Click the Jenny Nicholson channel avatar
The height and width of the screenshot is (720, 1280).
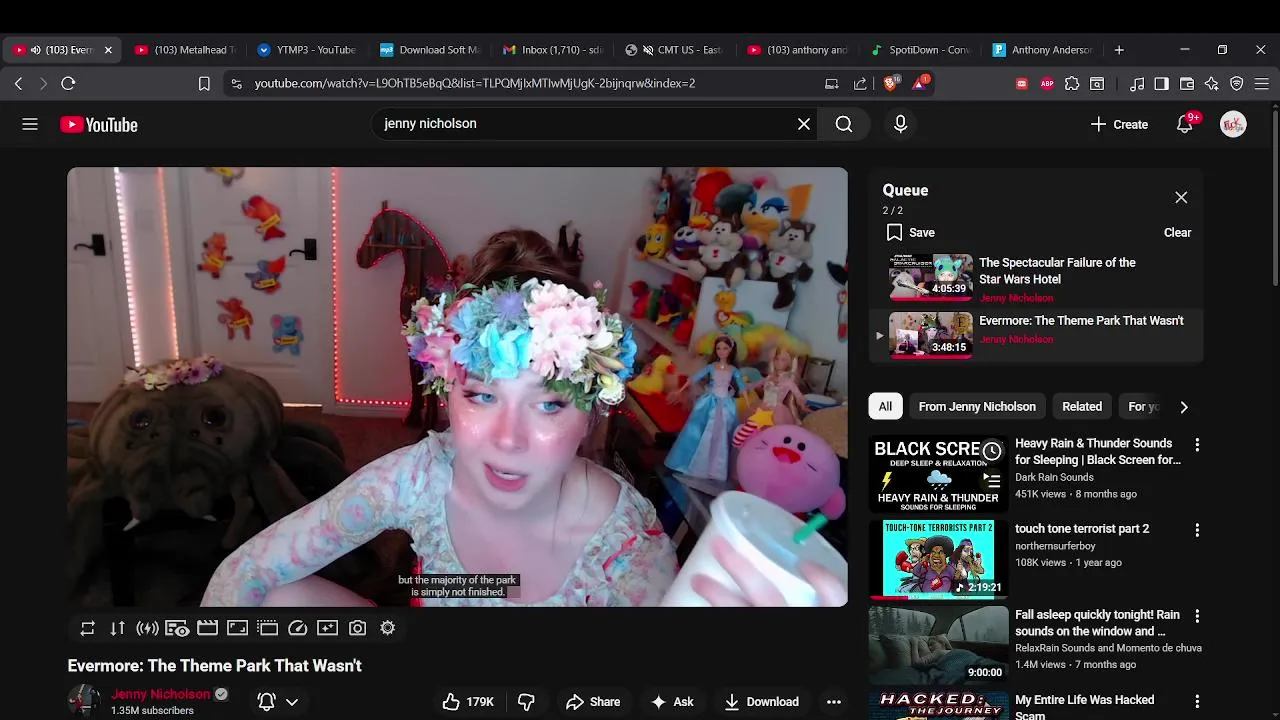[x=84, y=702]
